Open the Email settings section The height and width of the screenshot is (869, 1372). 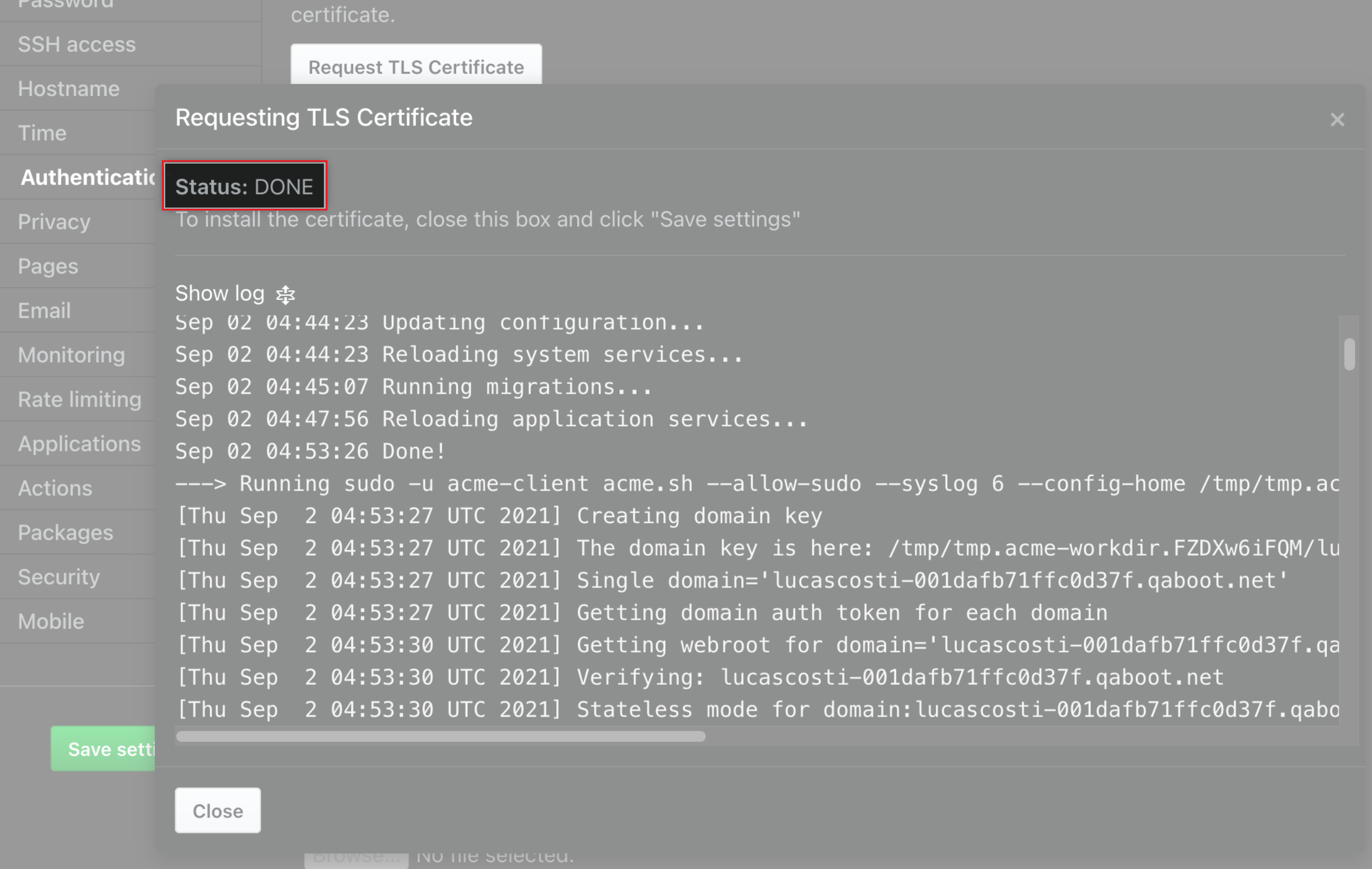(x=45, y=311)
